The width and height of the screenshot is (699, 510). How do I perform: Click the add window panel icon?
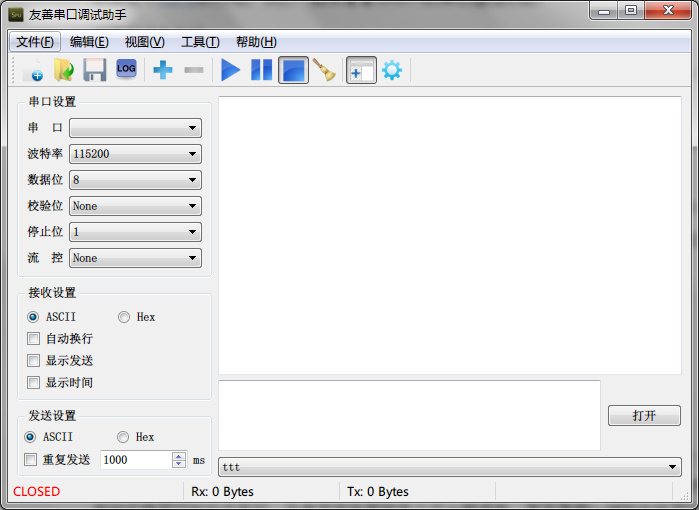point(361,70)
